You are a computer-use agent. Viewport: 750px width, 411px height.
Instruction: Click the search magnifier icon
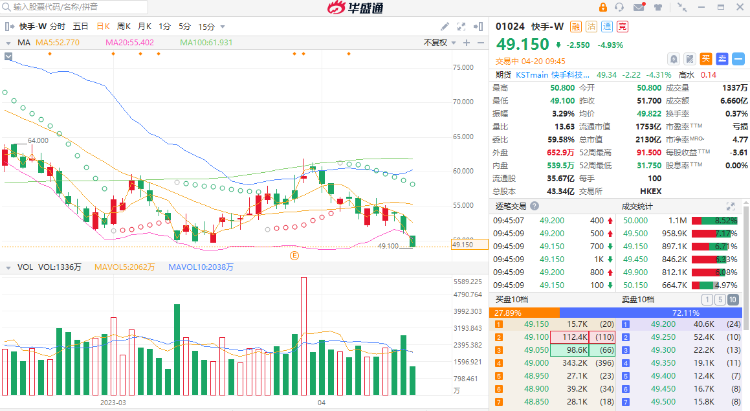(x=6, y=7)
